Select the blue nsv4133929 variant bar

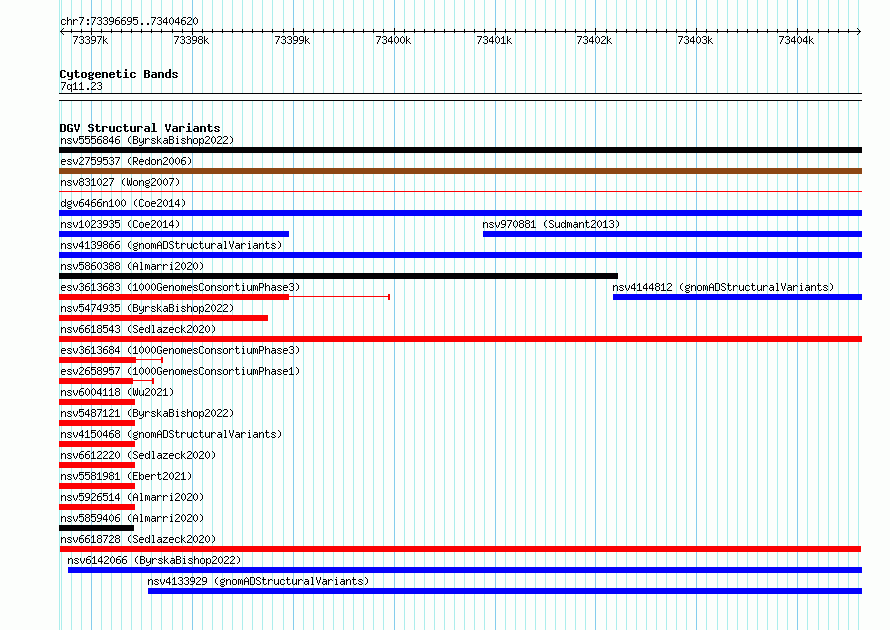(505, 591)
